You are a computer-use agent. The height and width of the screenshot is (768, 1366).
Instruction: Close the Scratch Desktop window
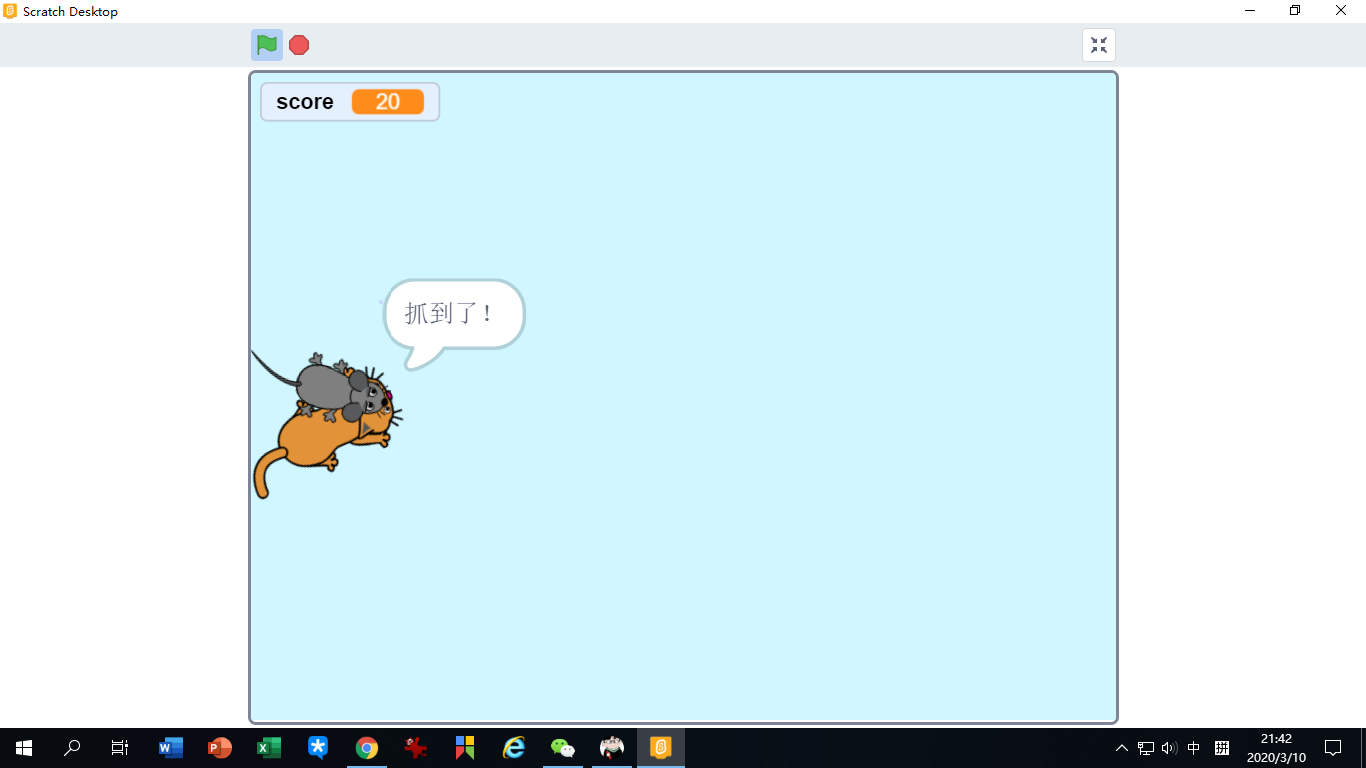pos(1342,11)
